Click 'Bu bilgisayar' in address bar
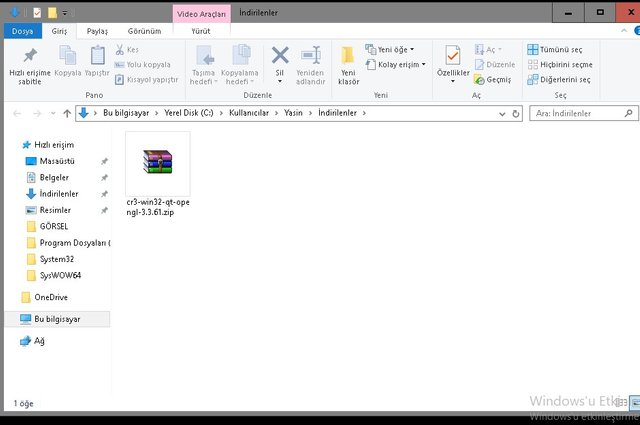This screenshot has width=640, height=425. click(126, 113)
